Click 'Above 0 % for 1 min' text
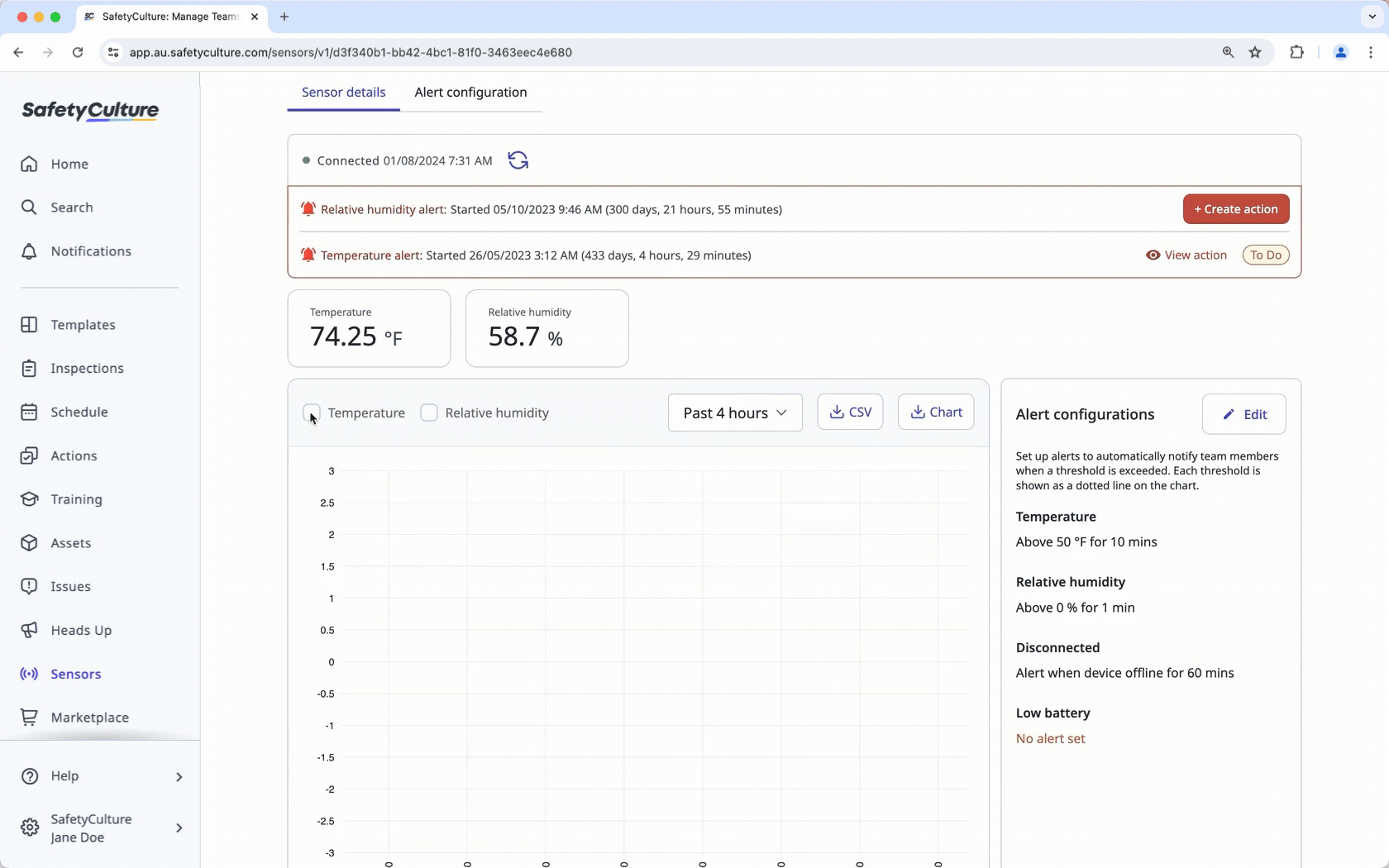The height and width of the screenshot is (868, 1389). pos(1076,608)
